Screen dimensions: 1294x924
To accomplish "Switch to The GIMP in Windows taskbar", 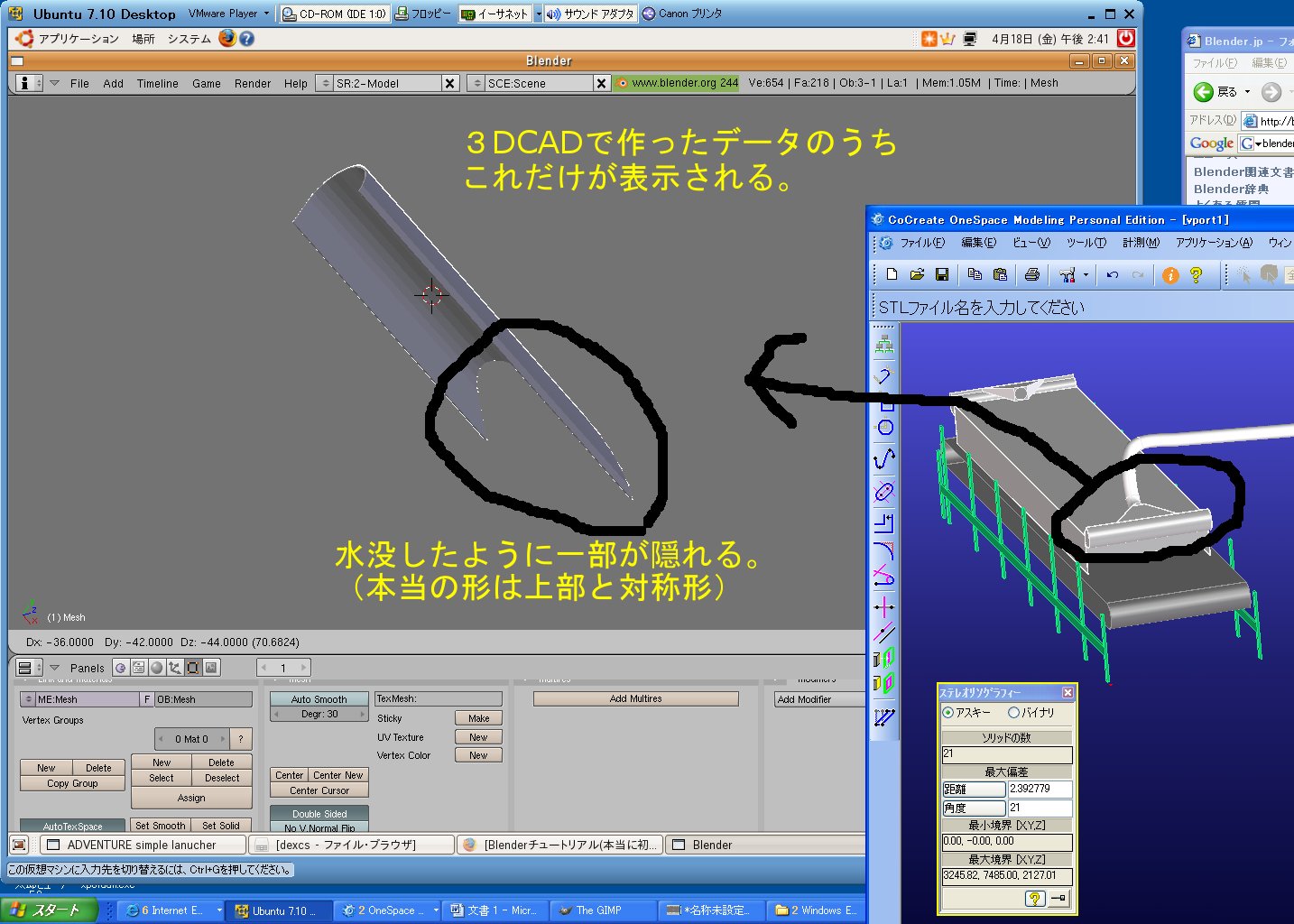I will coord(603,910).
